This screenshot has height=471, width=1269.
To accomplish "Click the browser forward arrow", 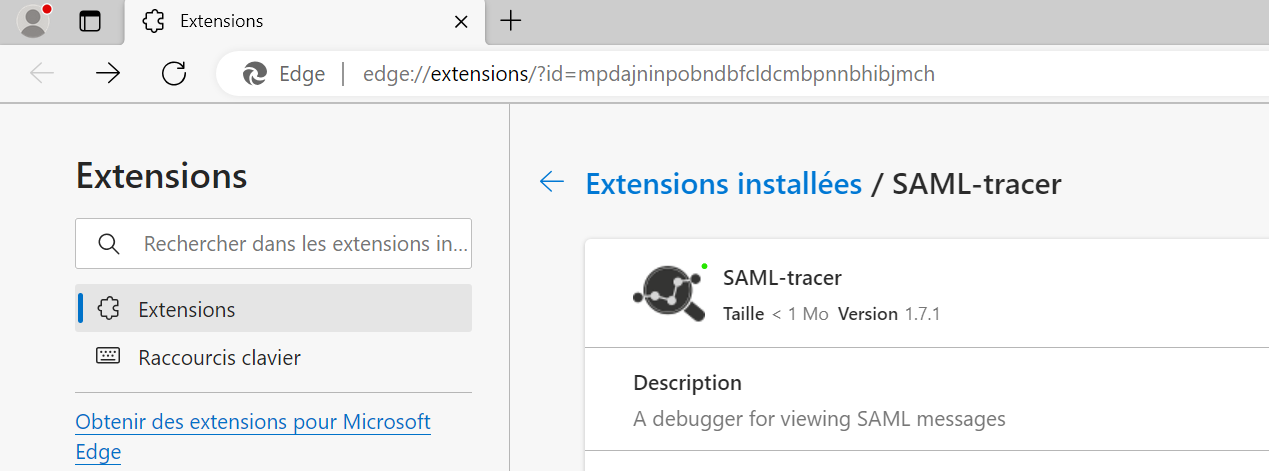I will (x=108, y=73).
